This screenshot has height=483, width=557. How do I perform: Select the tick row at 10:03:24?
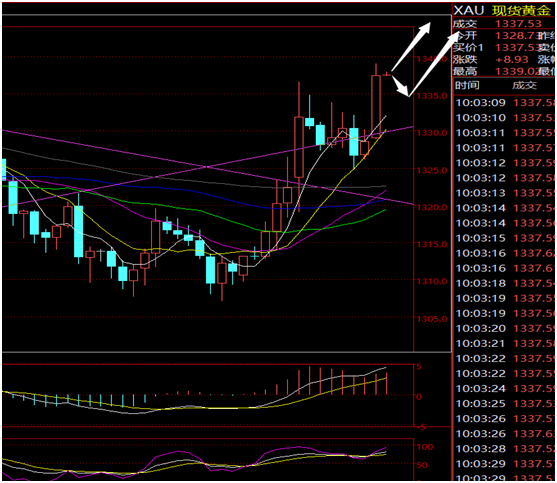coord(505,389)
